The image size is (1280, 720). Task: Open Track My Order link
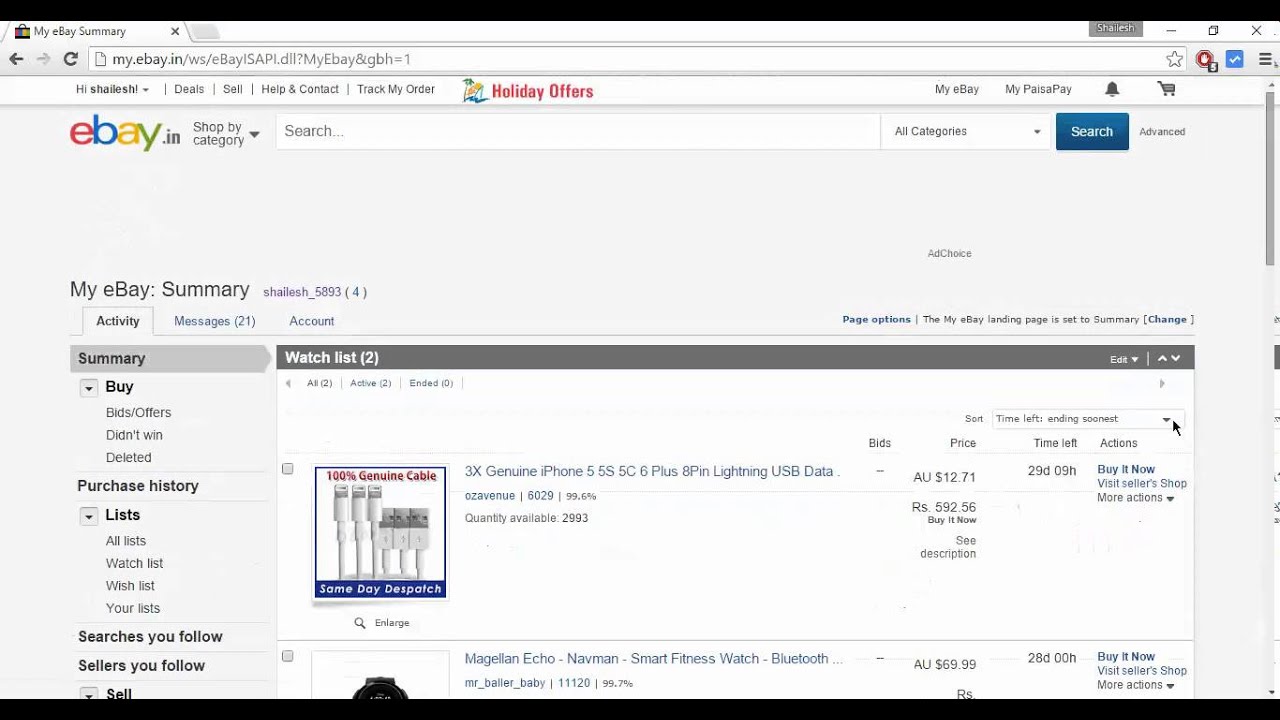click(x=396, y=89)
